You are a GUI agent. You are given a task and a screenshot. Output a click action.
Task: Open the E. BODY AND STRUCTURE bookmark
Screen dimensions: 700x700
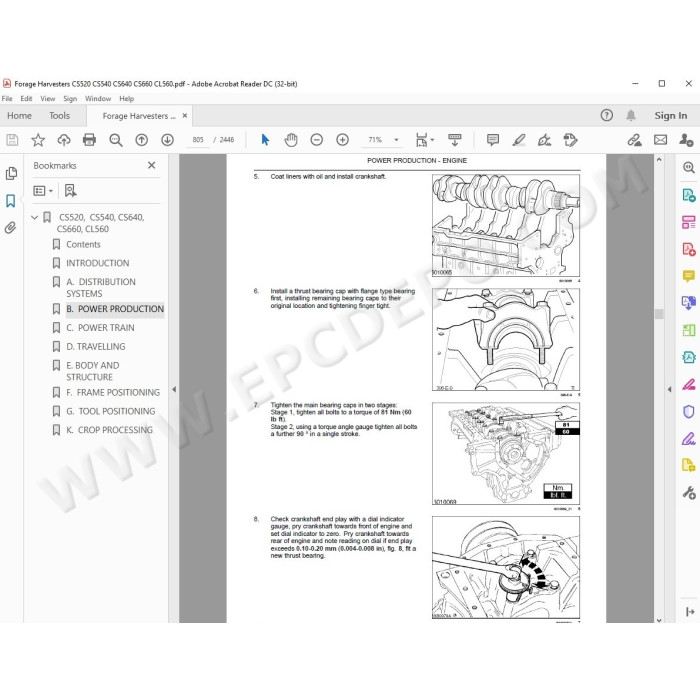click(x=92, y=371)
